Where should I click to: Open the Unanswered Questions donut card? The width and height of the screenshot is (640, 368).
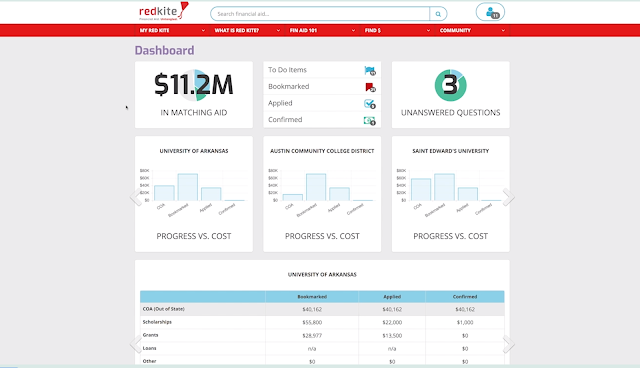tap(451, 95)
